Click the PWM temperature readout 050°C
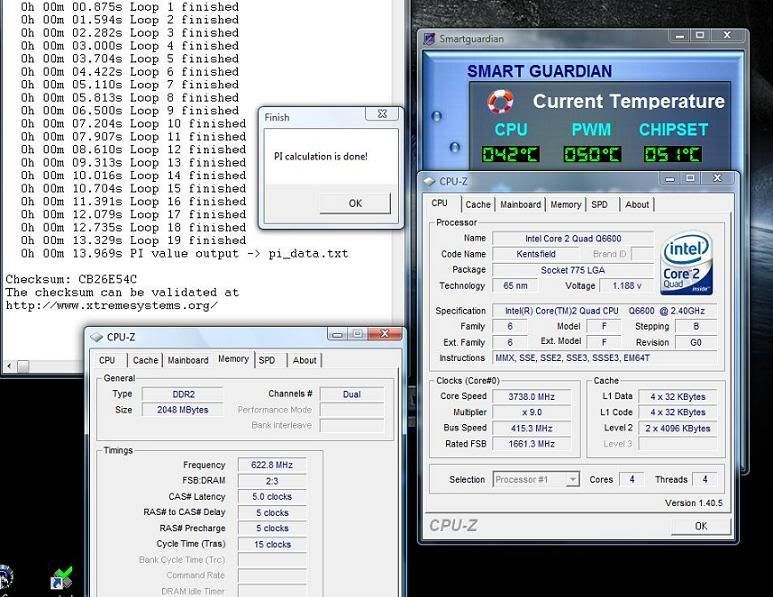 [592, 154]
